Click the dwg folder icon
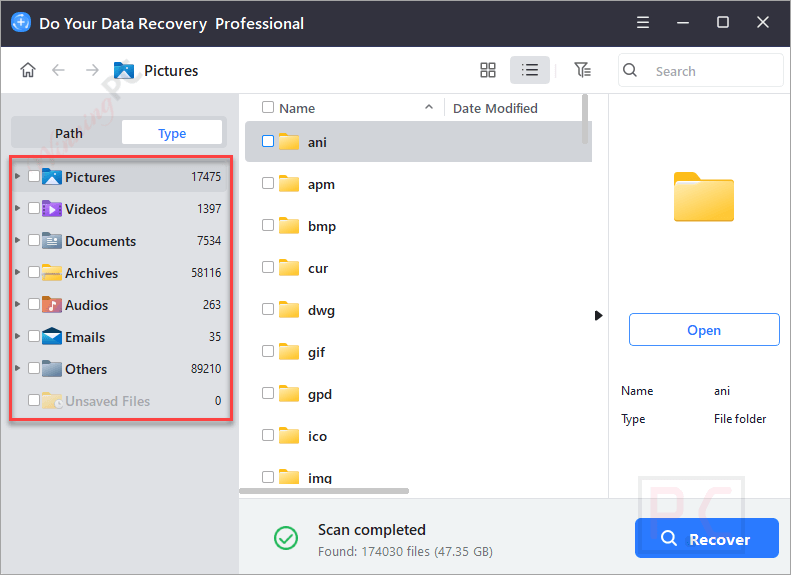This screenshot has height=575, width=791. [289, 310]
